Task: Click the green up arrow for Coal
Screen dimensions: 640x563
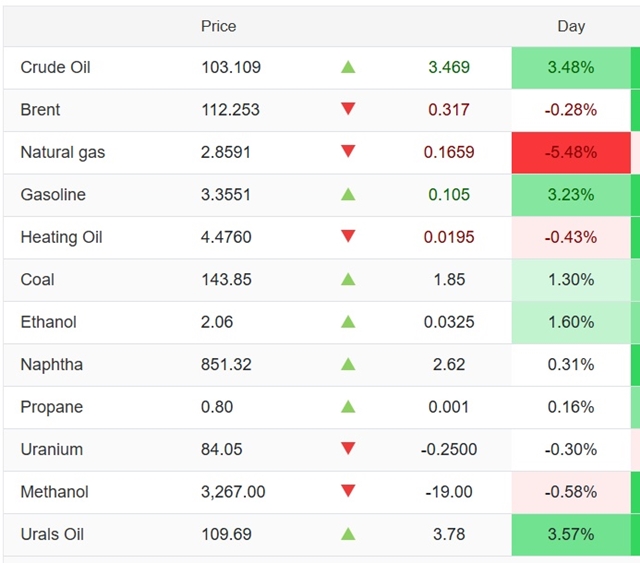Action: coord(348,279)
